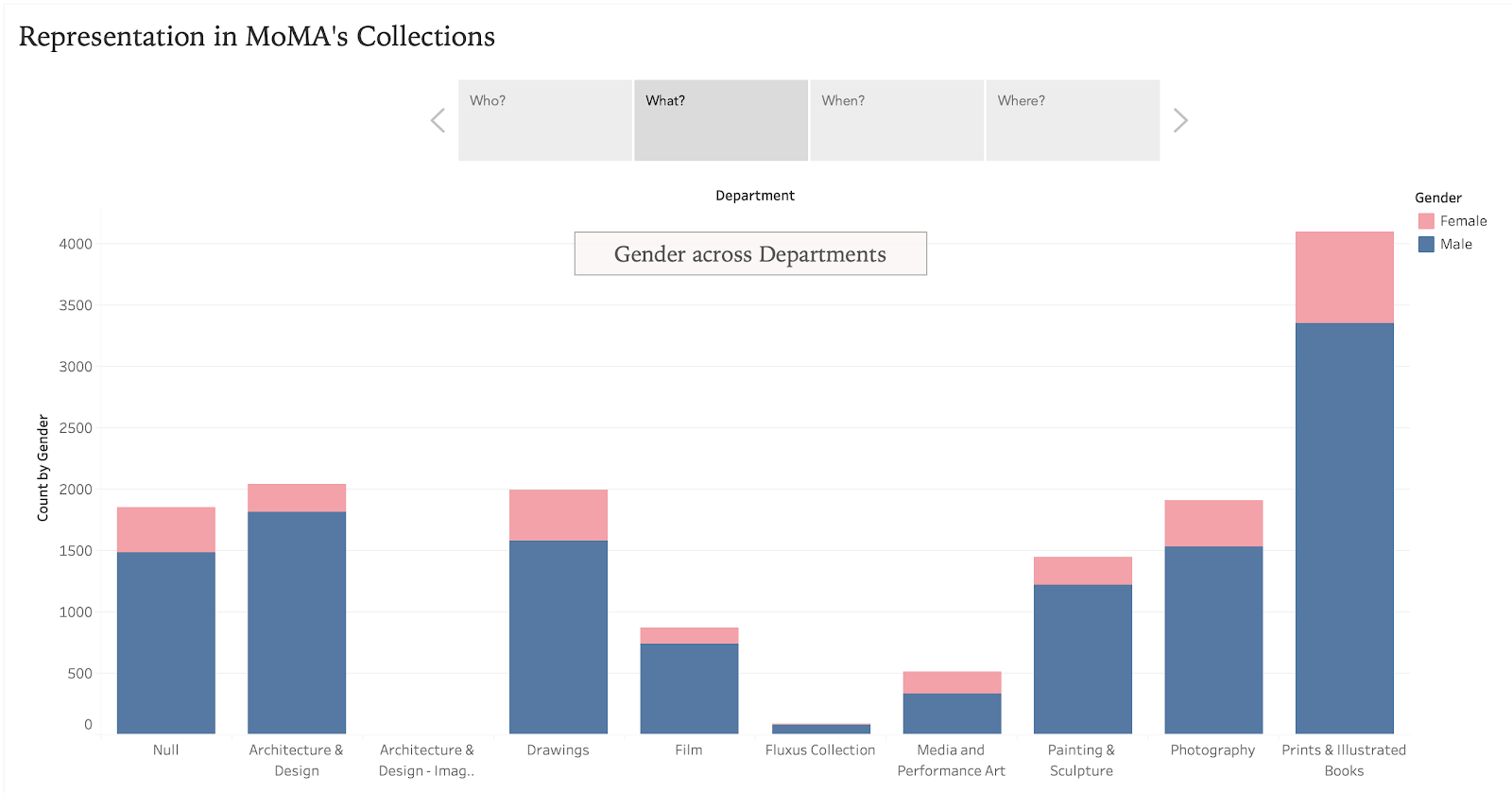
Task: Select the Prints & Illustrated Books label
Action: (1344, 760)
